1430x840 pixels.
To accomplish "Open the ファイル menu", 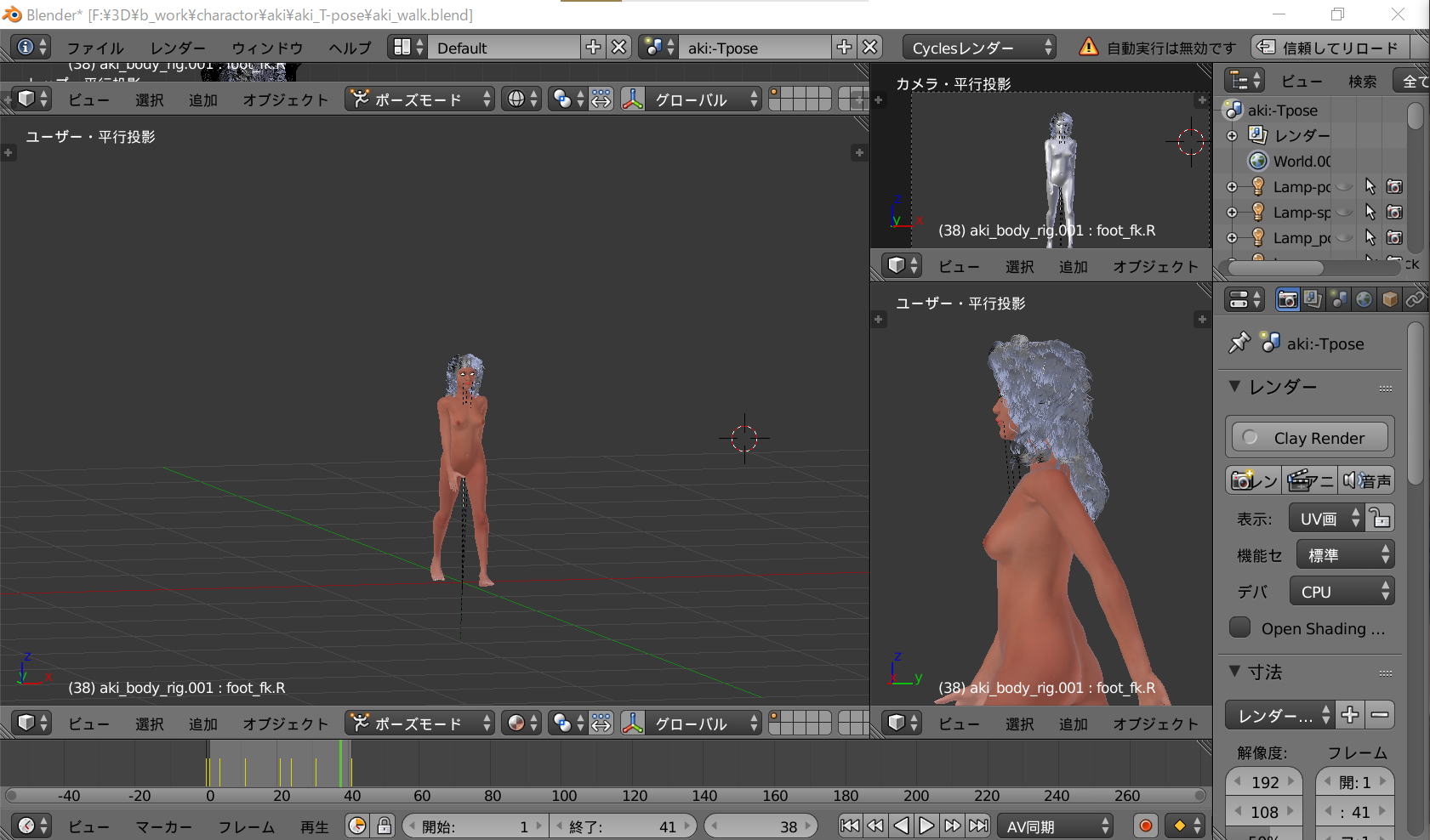I will [x=94, y=48].
